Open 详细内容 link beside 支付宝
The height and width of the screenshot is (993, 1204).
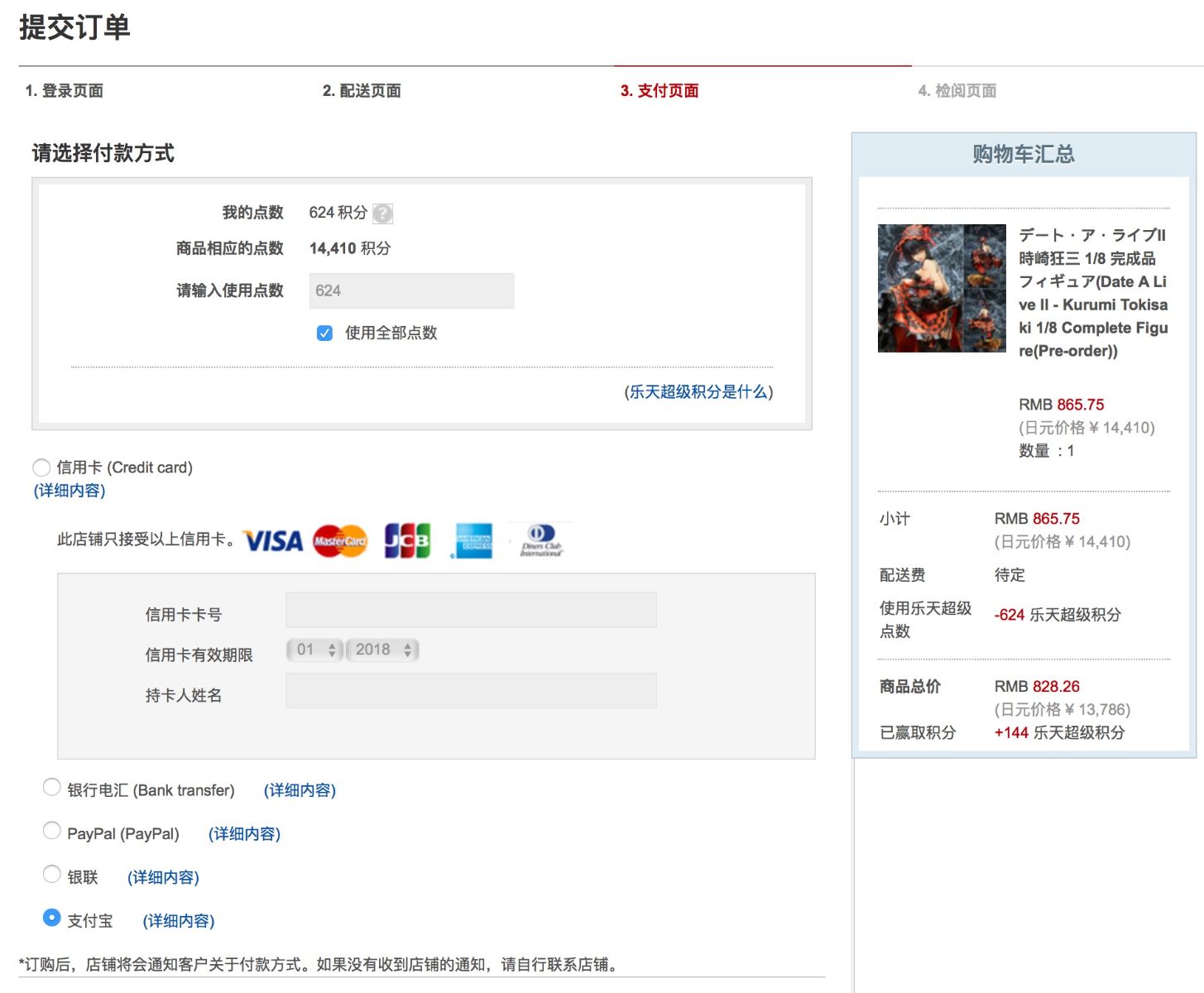pyautogui.click(x=179, y=921)
